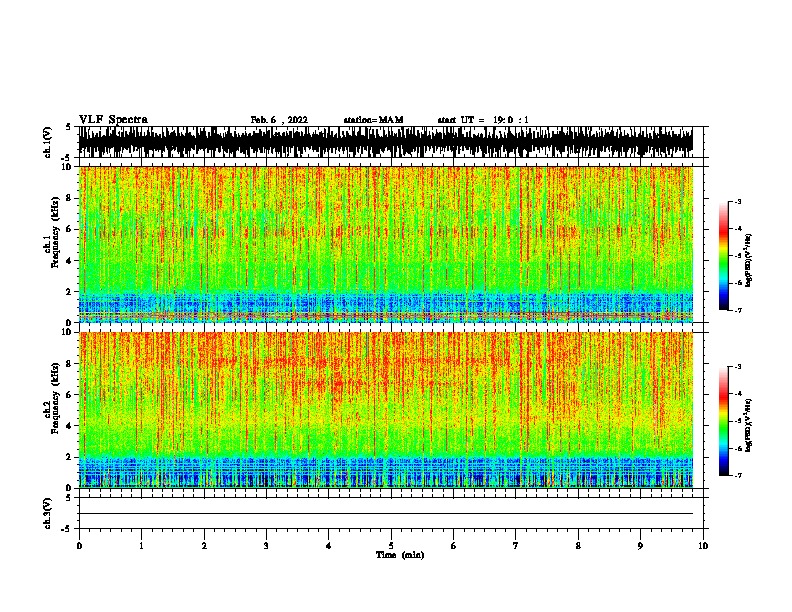Viewport: 792px width, 612px height.
Task: Click time axis tick label "3"
Action: pyautogui.click(x=266, y=545)
